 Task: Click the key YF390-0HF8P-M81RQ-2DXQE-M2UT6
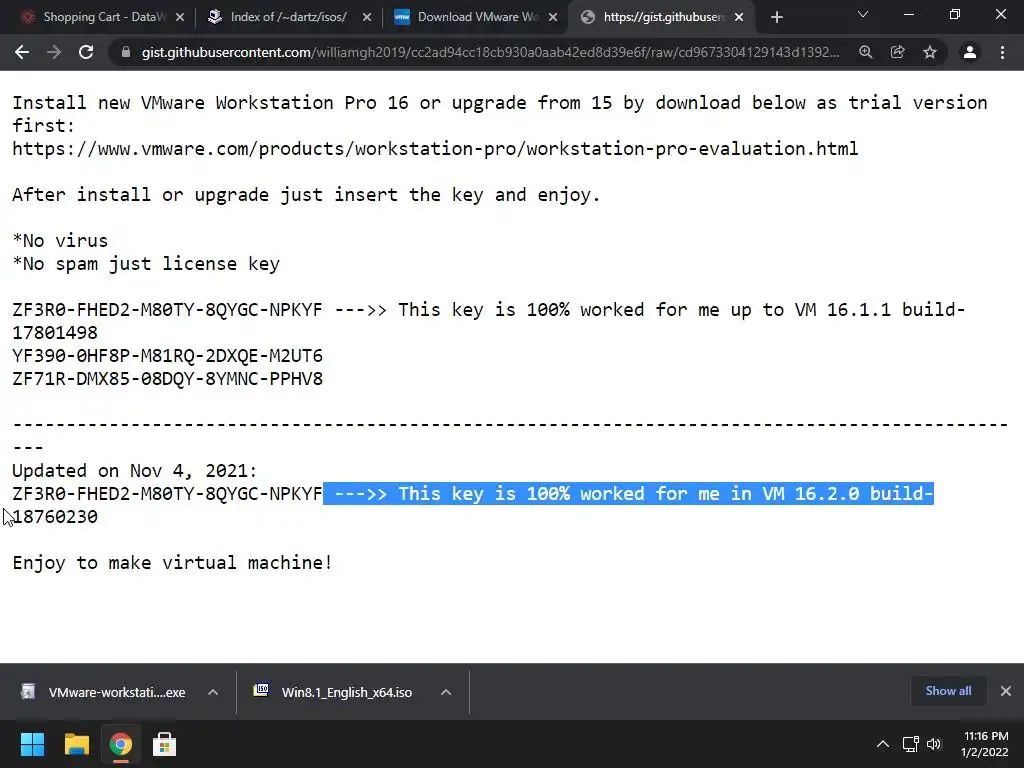(167, 356)
